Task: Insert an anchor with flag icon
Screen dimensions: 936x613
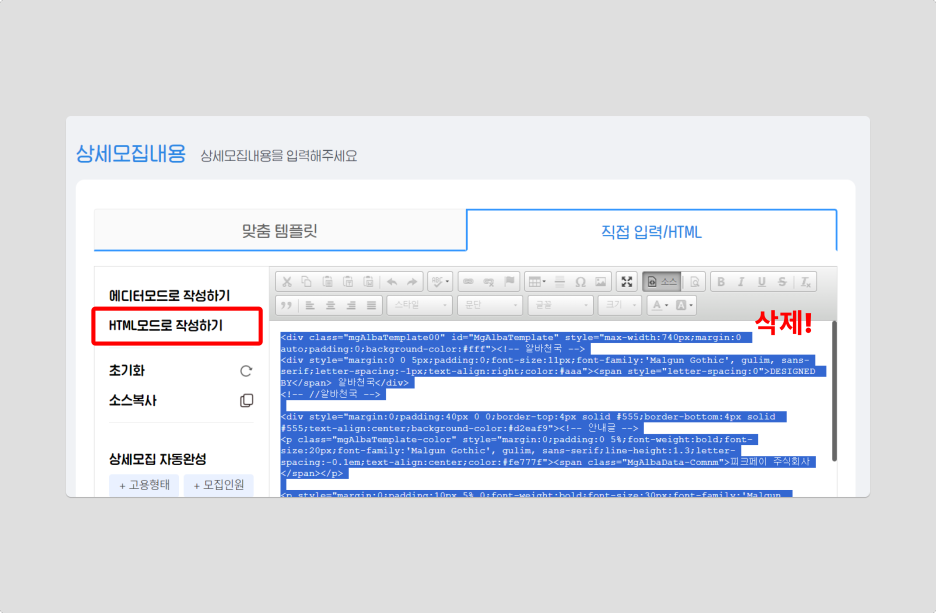Action: [509, 282]
